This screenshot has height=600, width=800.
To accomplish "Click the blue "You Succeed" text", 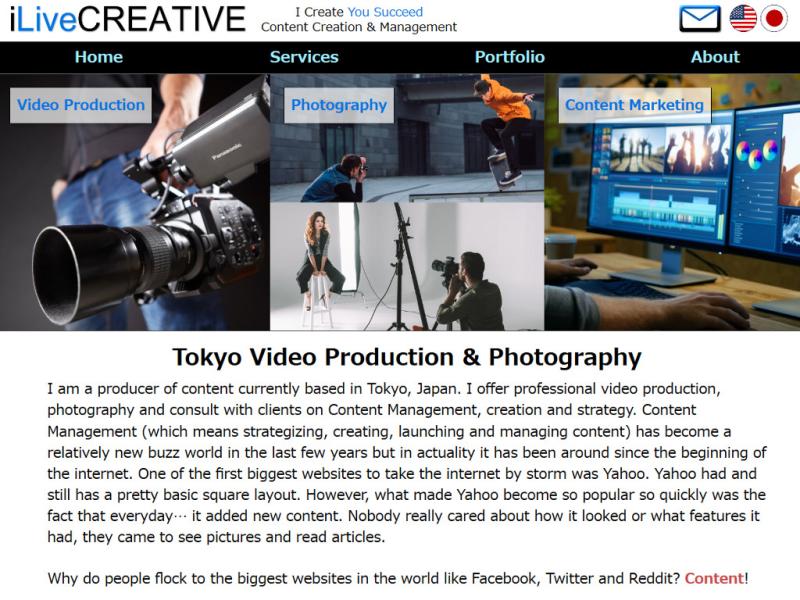I will (x=385, y=12).
